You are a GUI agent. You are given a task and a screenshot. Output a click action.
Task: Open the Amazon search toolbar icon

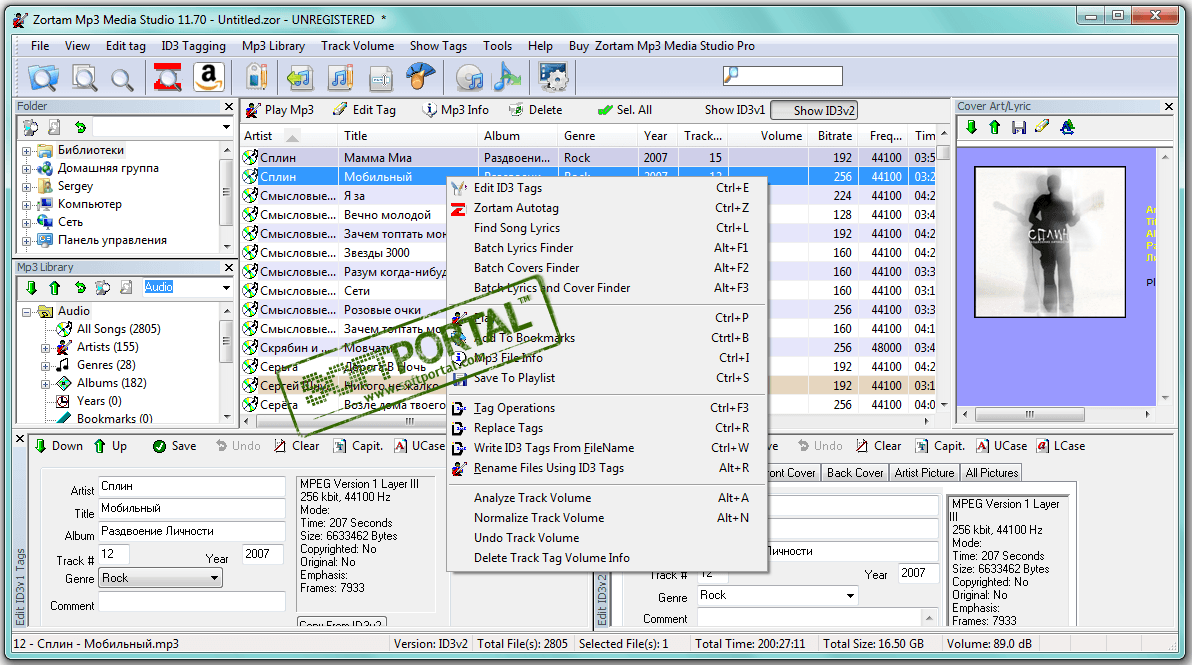click(208, 77)
